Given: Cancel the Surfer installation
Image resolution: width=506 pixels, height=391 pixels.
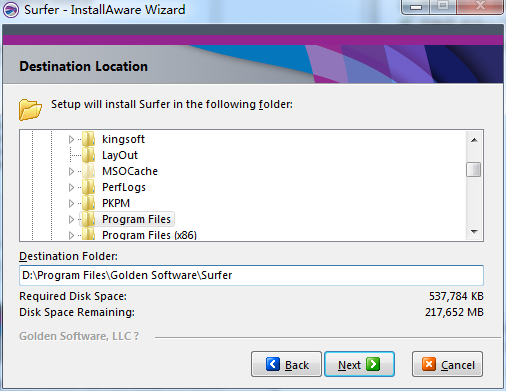Looking at the screenshot, I should tap(447, 364).
